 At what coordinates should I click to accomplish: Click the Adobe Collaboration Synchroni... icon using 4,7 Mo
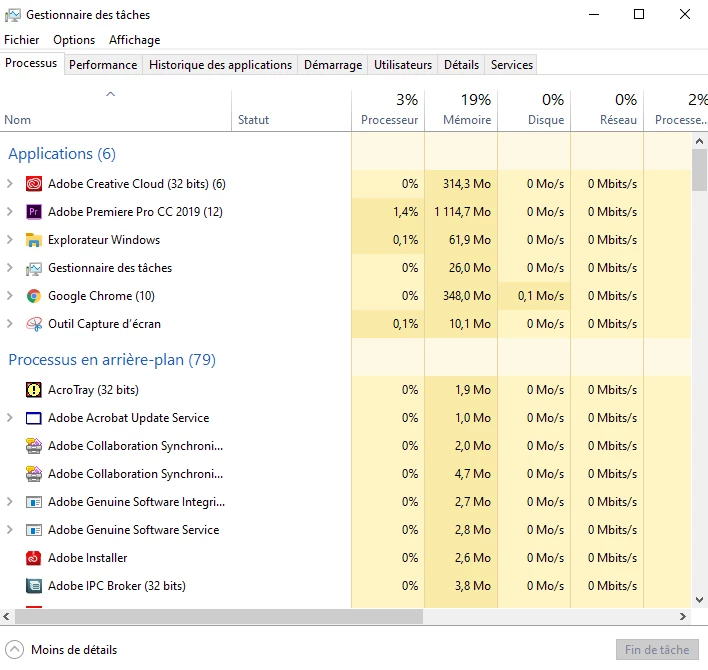pyautogui.click(x=34, y=474)
